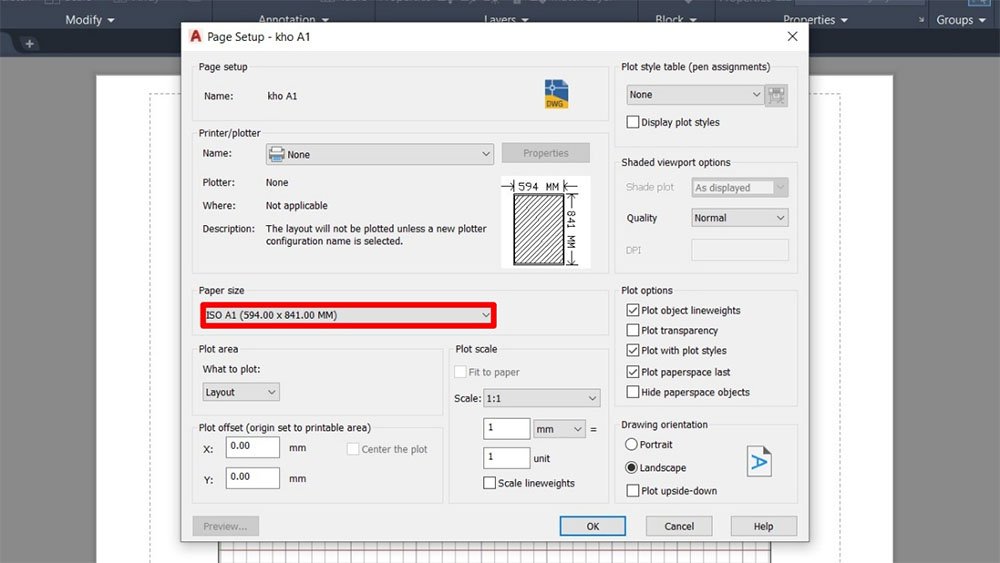The height and width of the screenshot is (563, 1000).
Task: Expand the Annotation ribbon panel
Action: (x=293, y=19)
